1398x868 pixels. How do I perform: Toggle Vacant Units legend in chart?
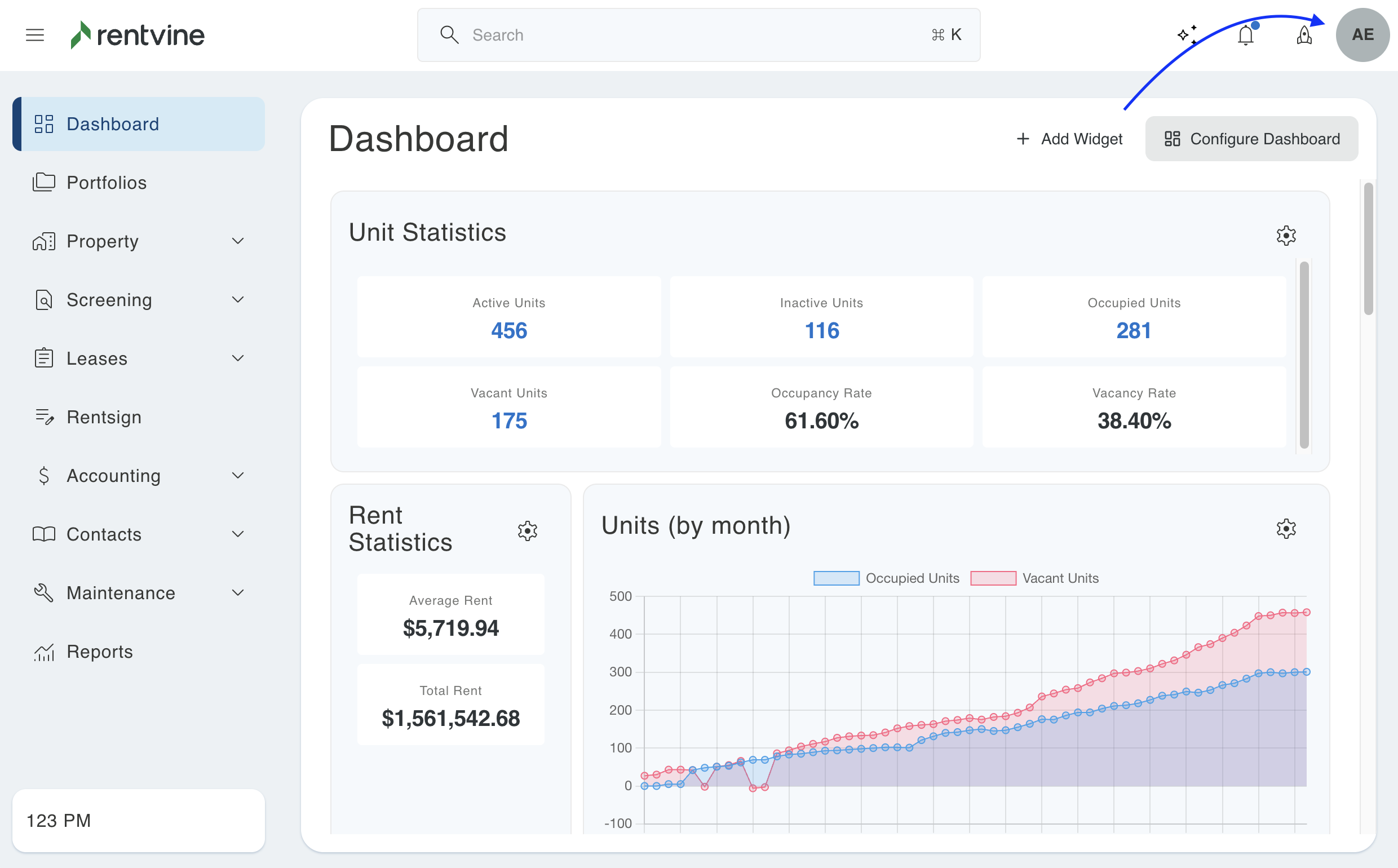pyautogui.click(x=1034, y=578)
